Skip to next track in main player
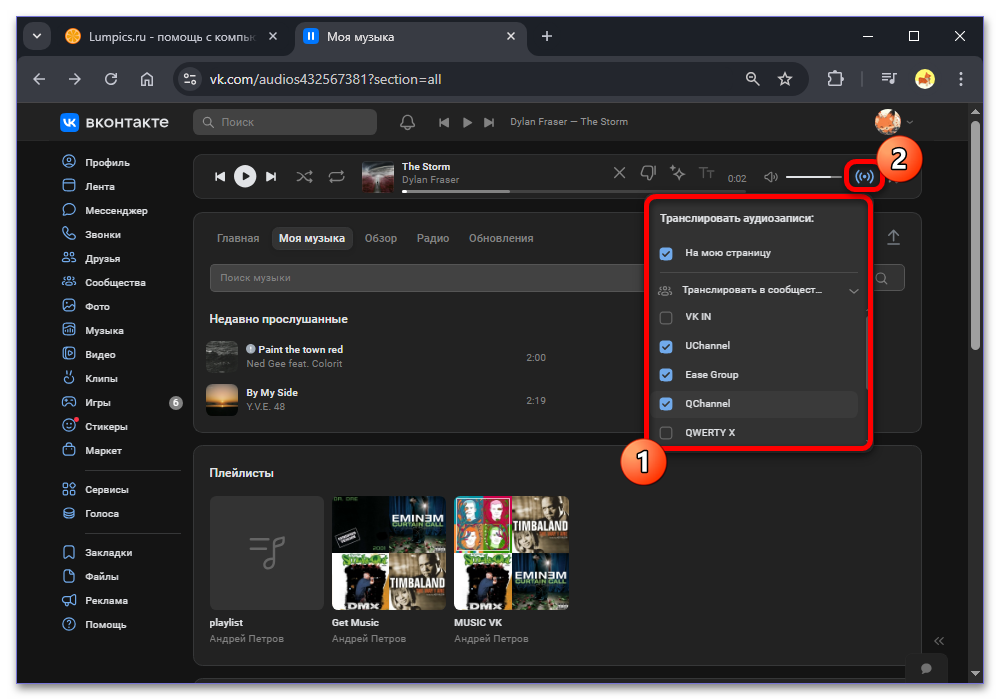 (271, 177)
